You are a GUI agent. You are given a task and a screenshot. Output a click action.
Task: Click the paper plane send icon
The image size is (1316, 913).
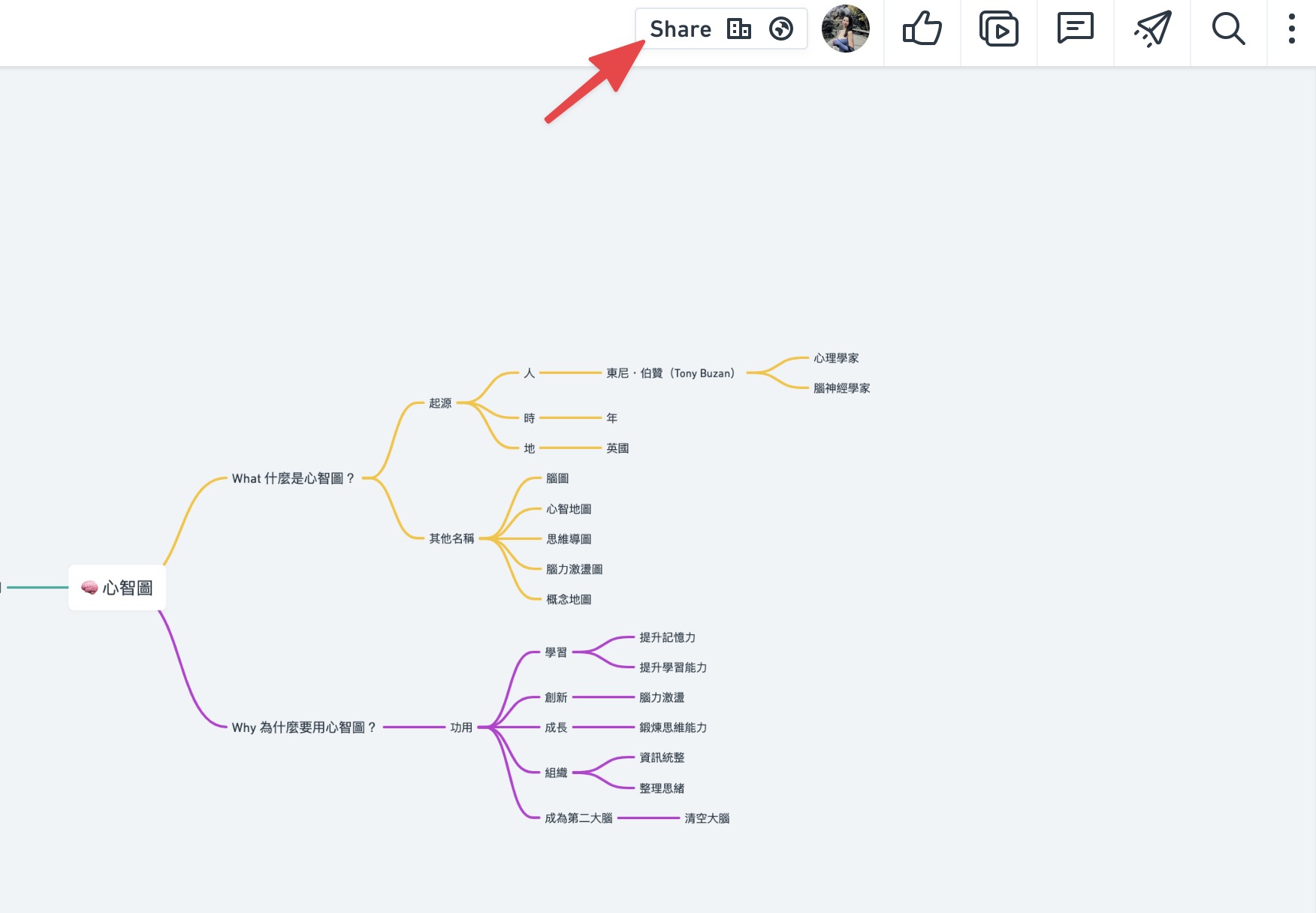[x=1152, y=29]
